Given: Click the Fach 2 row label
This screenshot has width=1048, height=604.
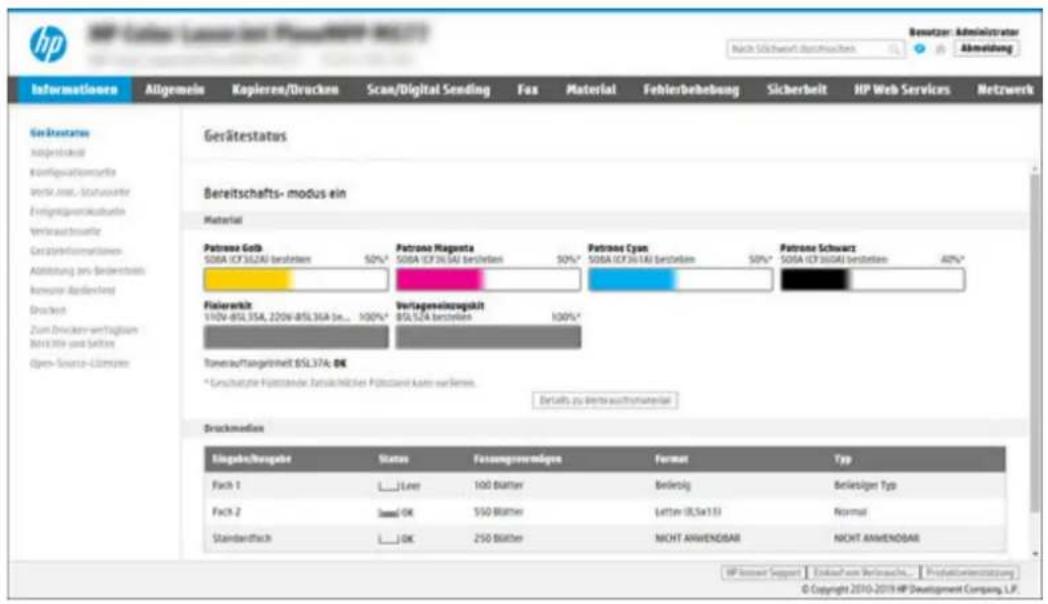Looking at the screenshot, I should (x=226, y=512).
